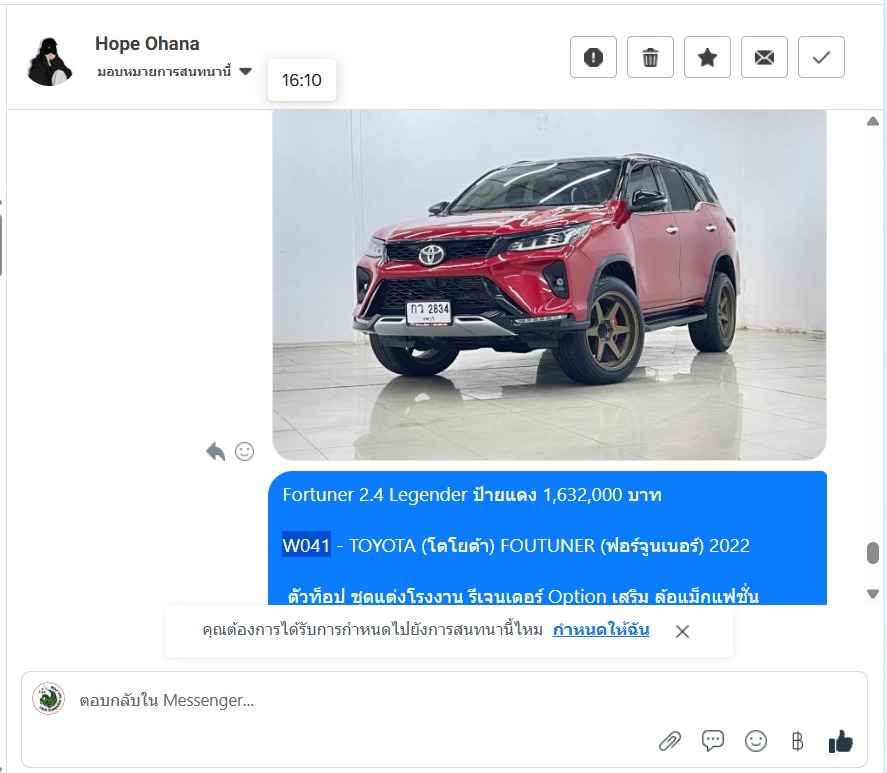The image size is (887, 773).
Task: Click the assign-to-me link in banner
Action: click(x=601, y=630)
